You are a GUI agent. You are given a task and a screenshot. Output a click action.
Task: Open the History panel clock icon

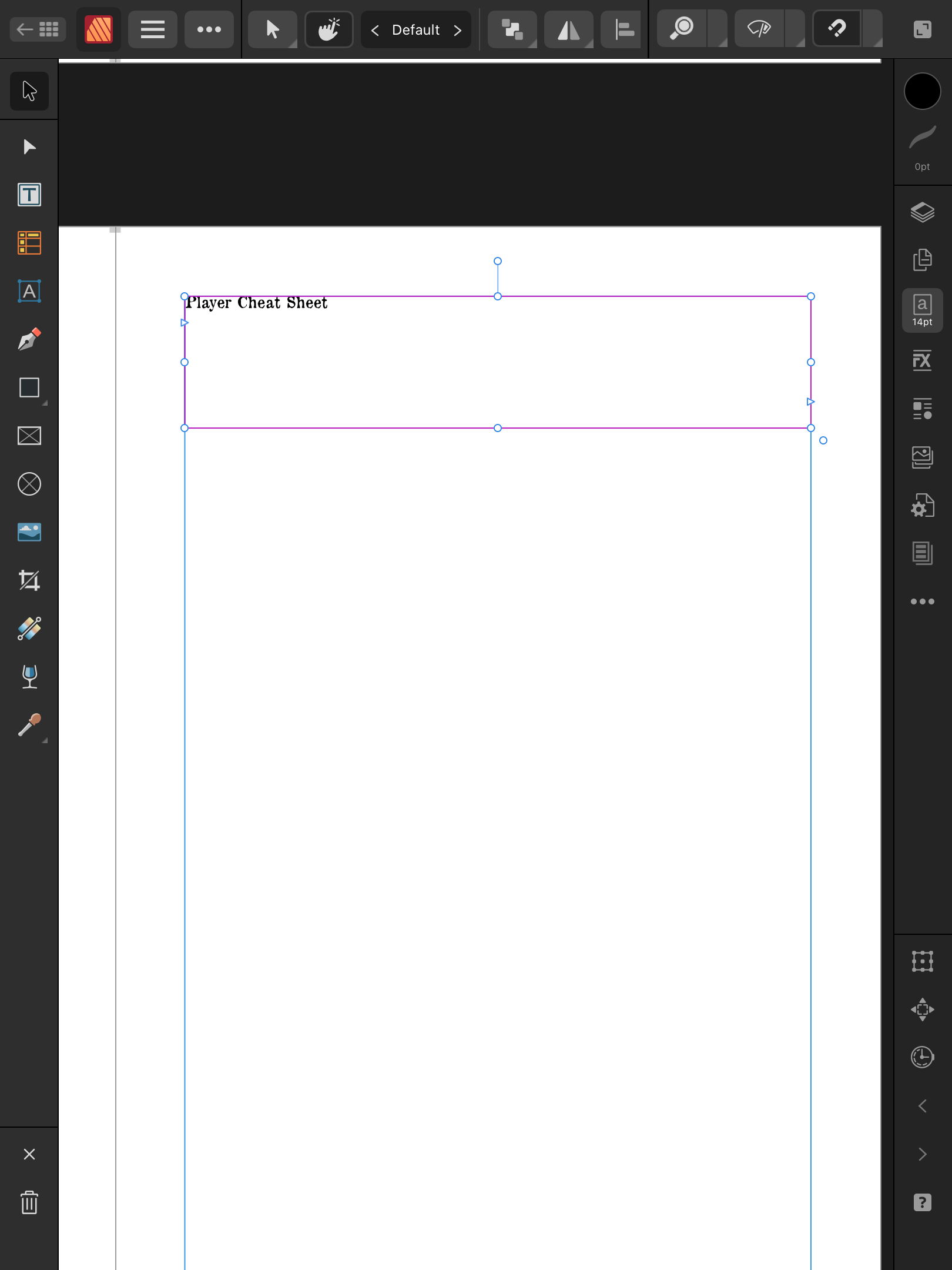[923, 1058]
